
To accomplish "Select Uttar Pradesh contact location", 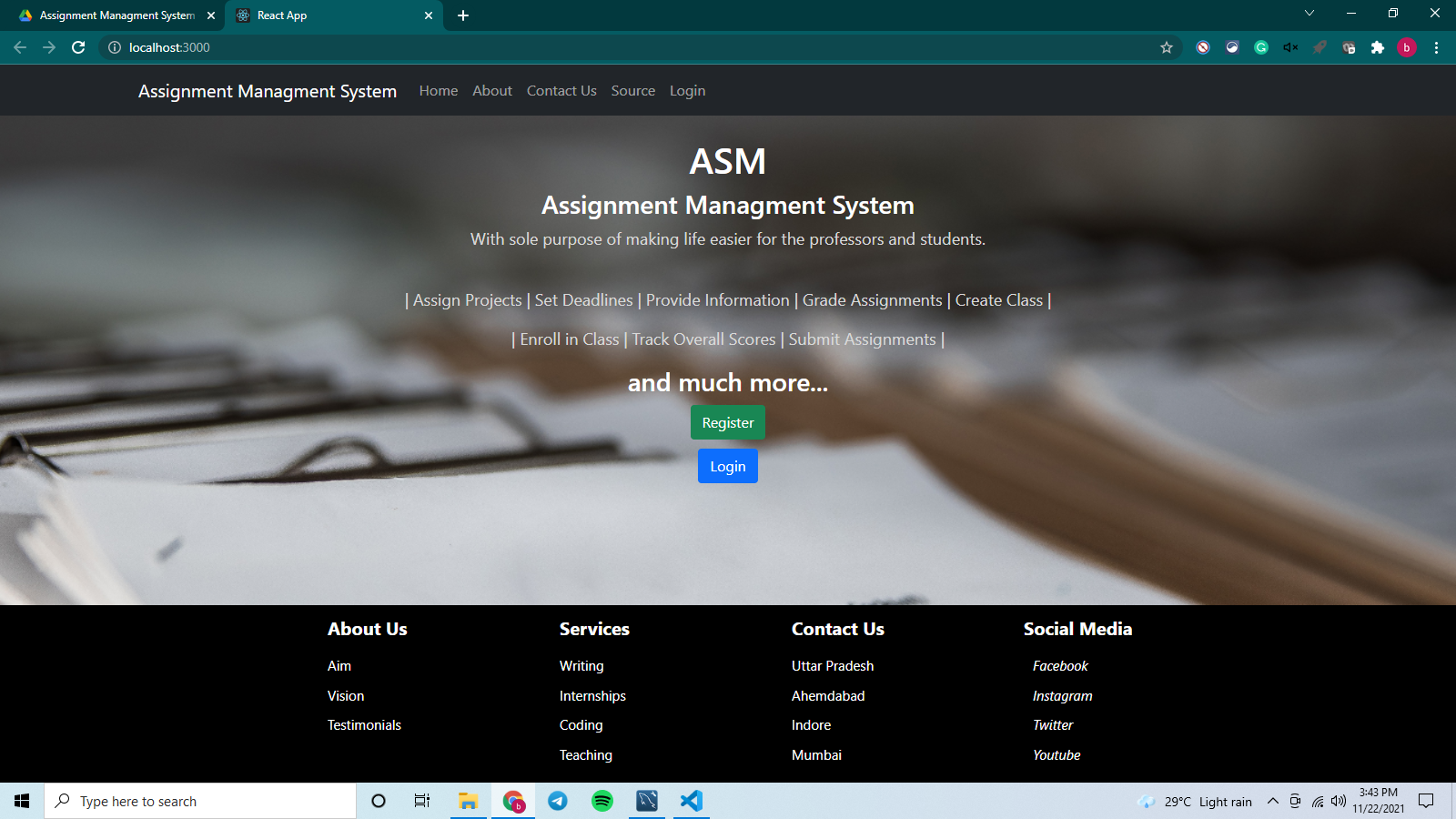I will pos(833,666).
